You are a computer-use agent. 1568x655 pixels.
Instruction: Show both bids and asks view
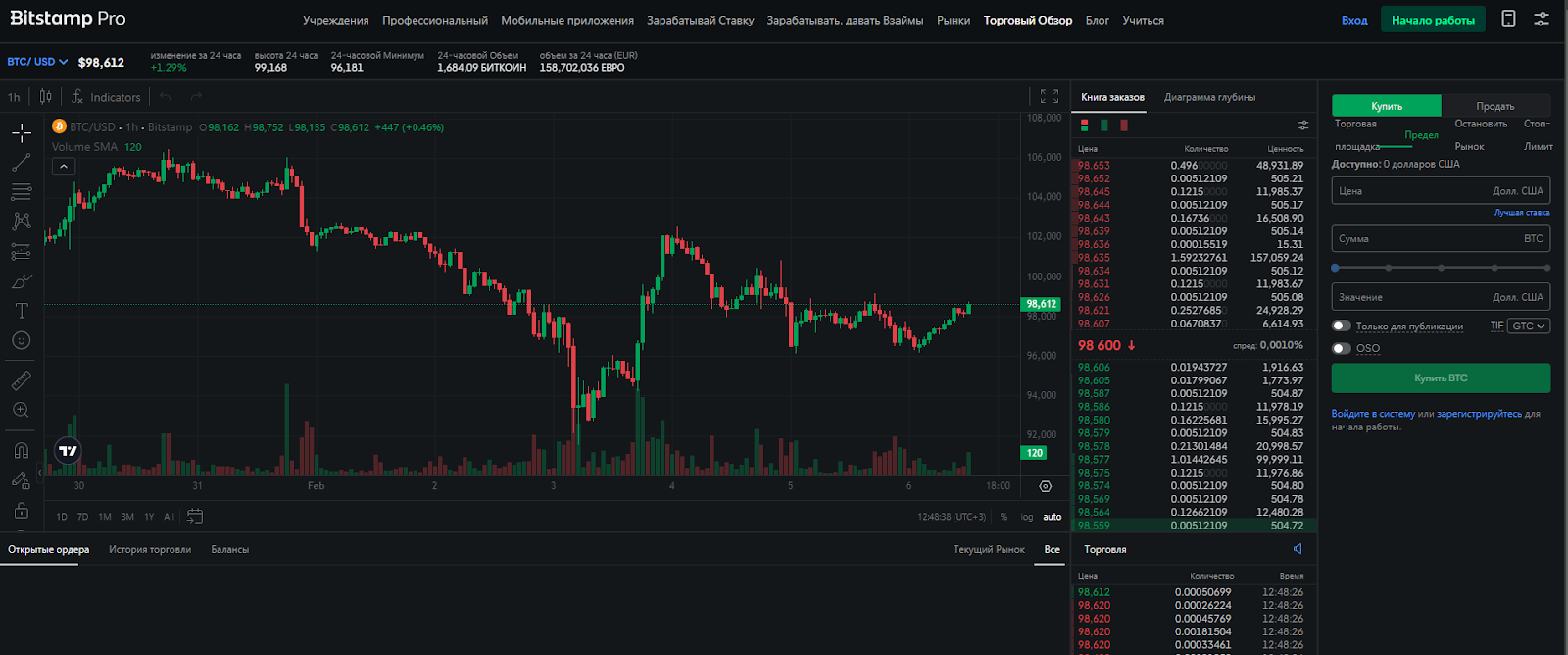pos(1085,125)
